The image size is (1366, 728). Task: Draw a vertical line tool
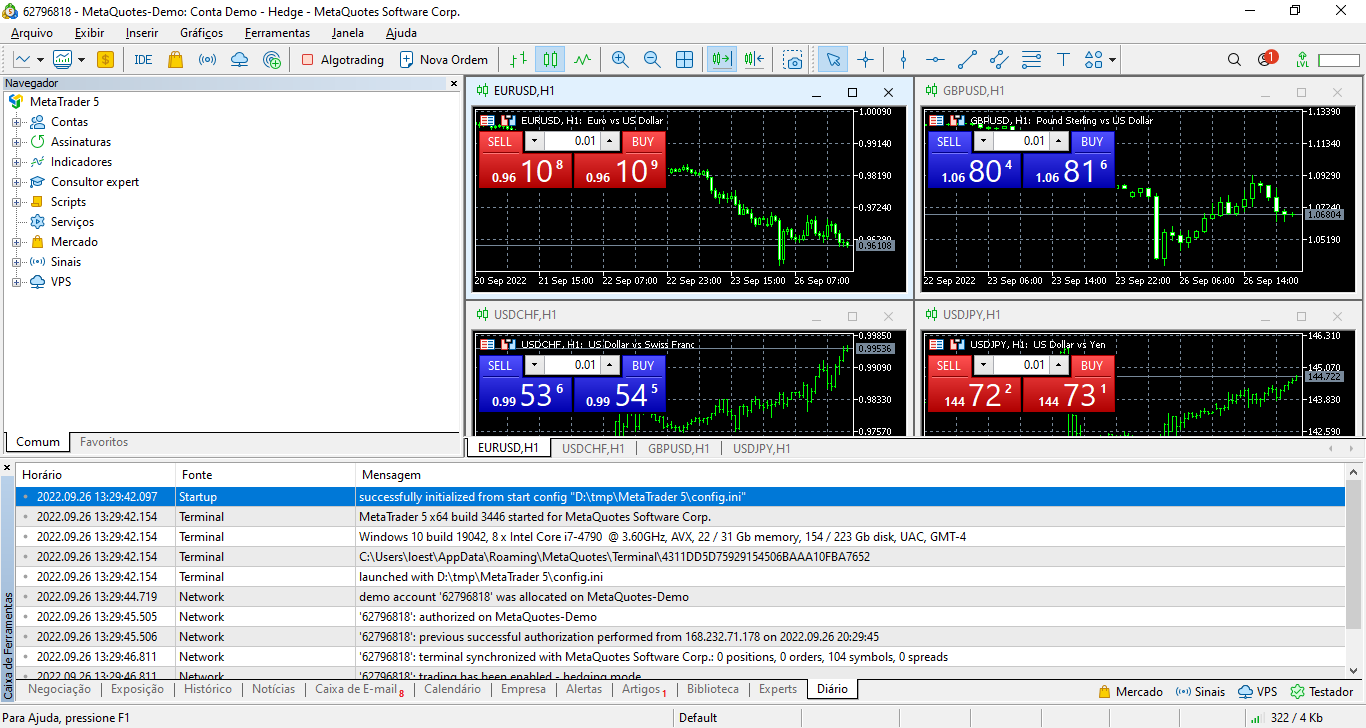pos(903,60)
